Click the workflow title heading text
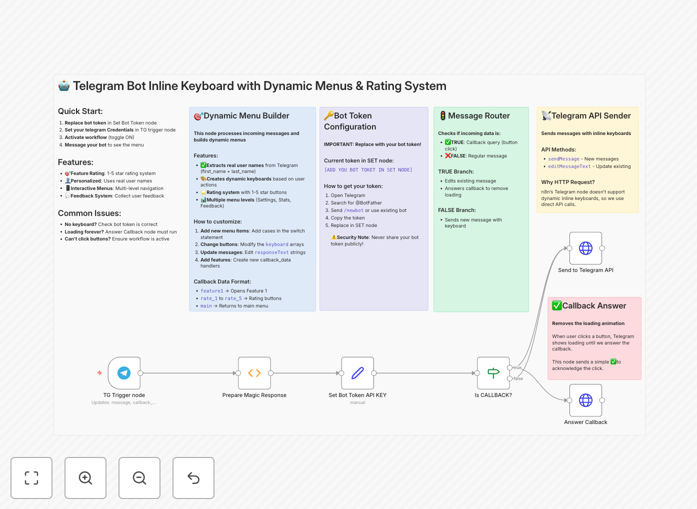697x509 pixels. 260,86
